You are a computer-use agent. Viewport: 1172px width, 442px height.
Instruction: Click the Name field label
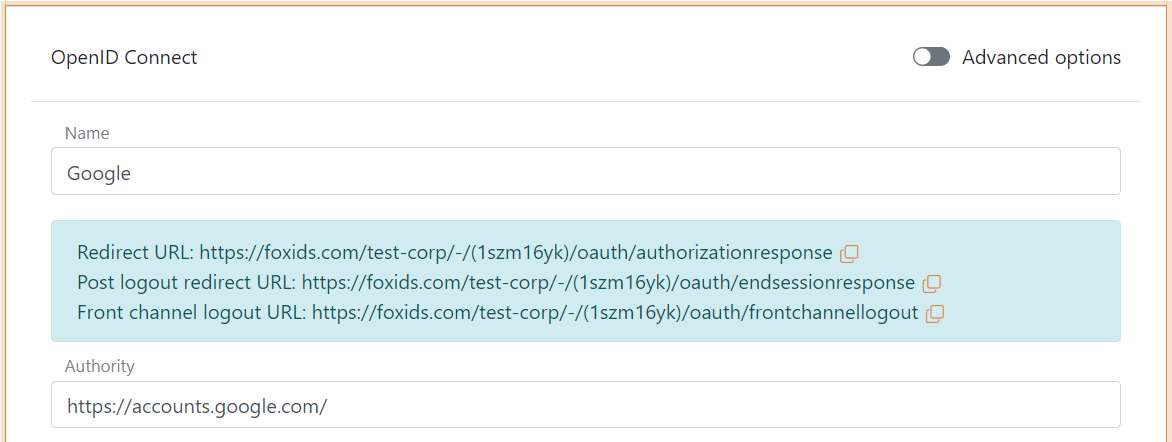[x=87, y=133]
